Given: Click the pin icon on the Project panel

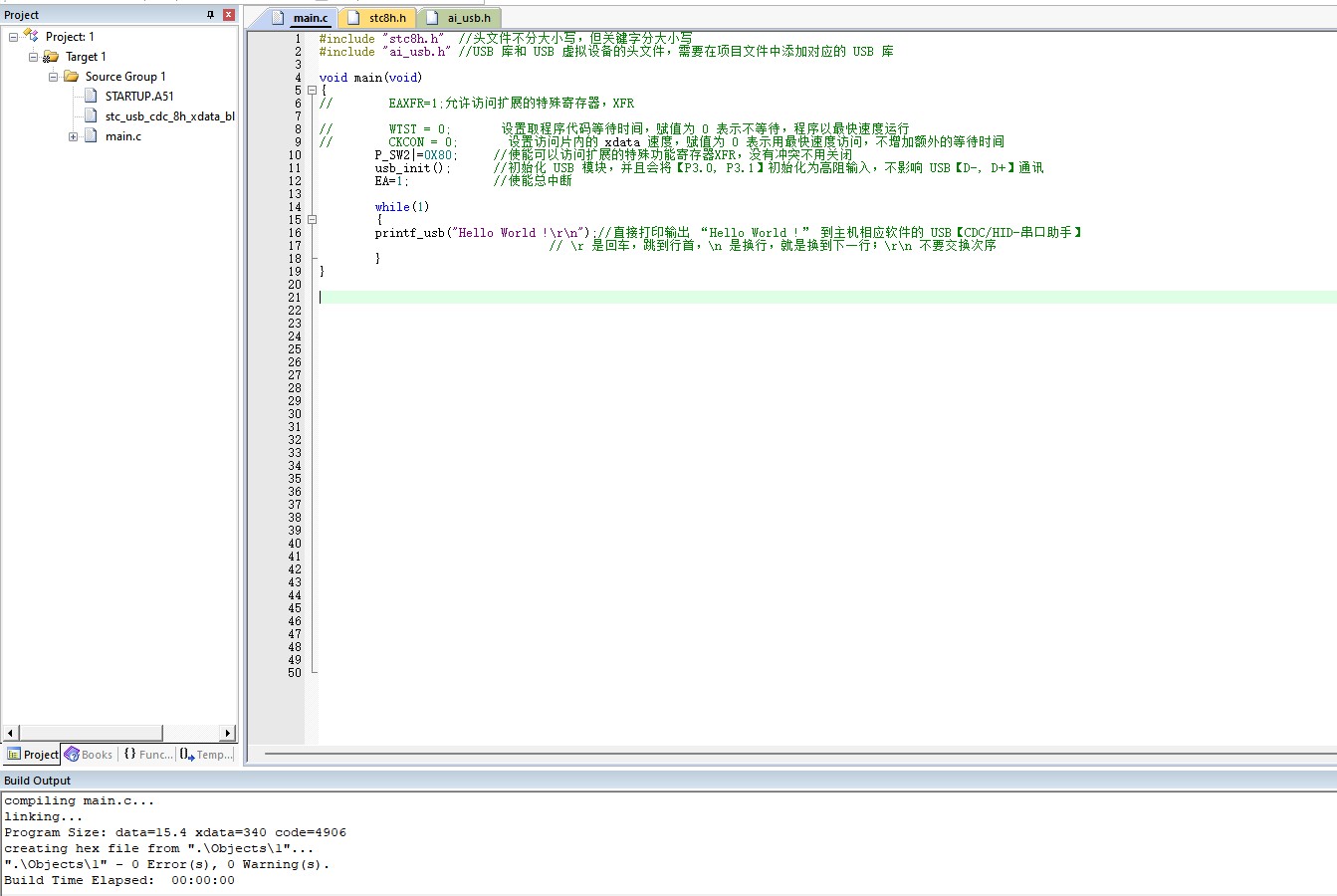Looking at the screenshot, I should pyautogui.click(x=210, y=15).
